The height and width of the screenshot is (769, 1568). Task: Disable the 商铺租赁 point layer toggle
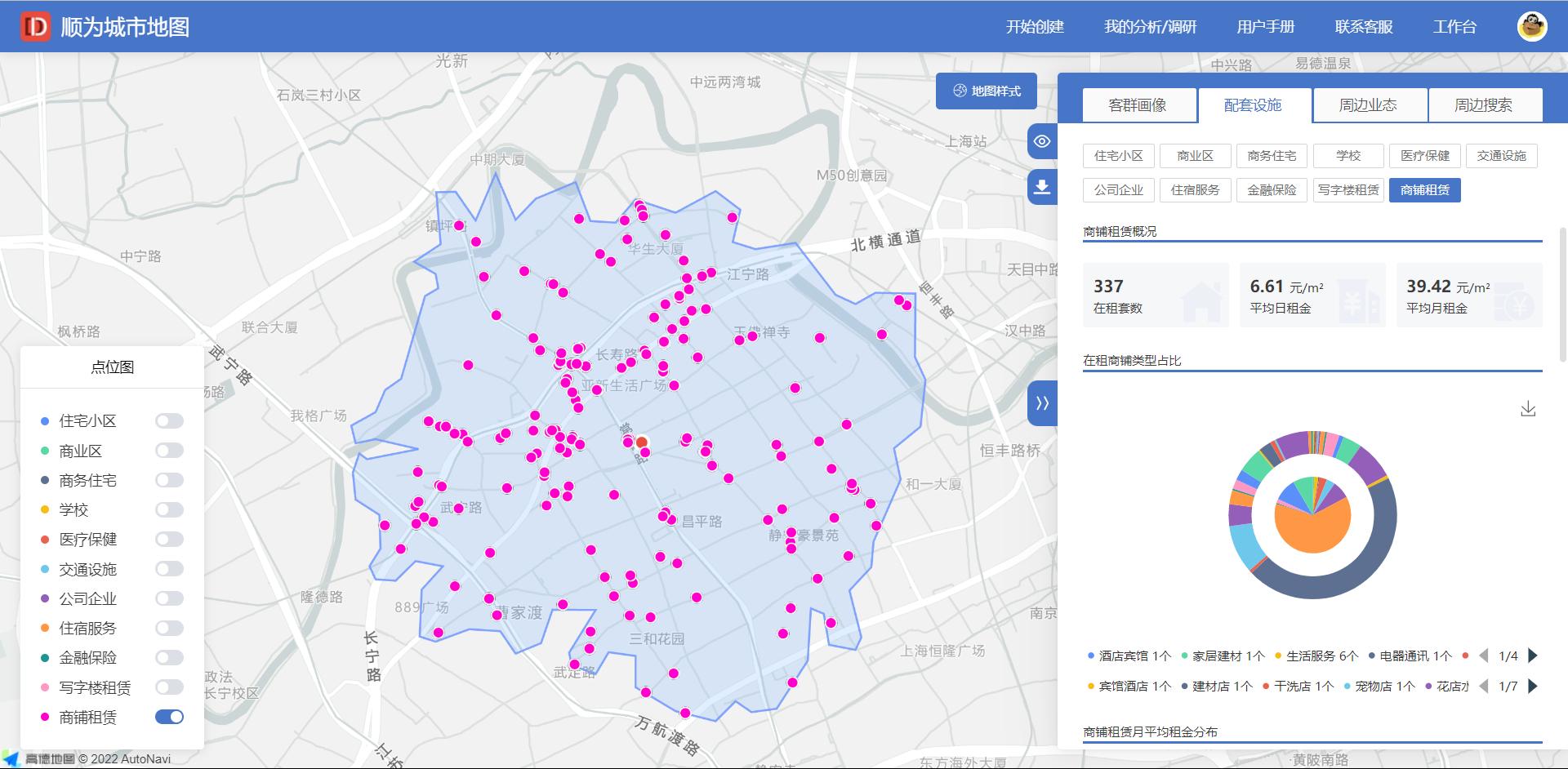coord(169,717)
